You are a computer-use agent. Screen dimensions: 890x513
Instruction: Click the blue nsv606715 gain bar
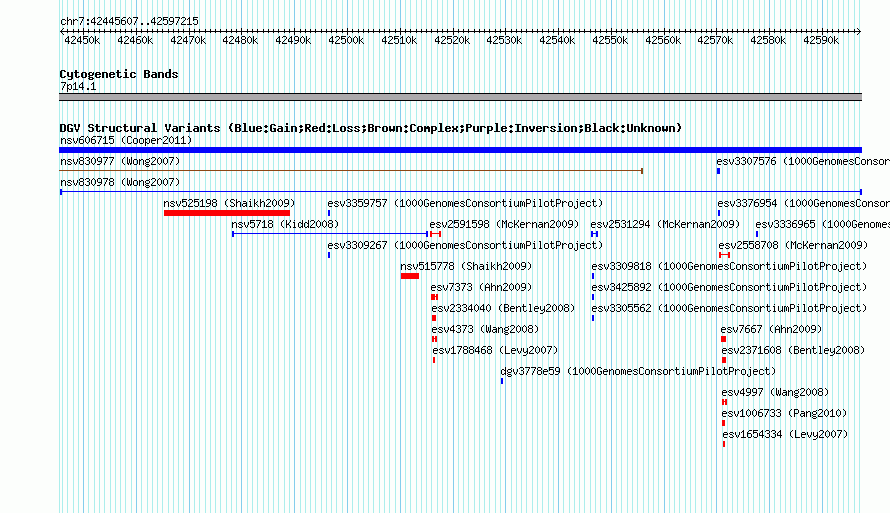(x=460, y=150)
